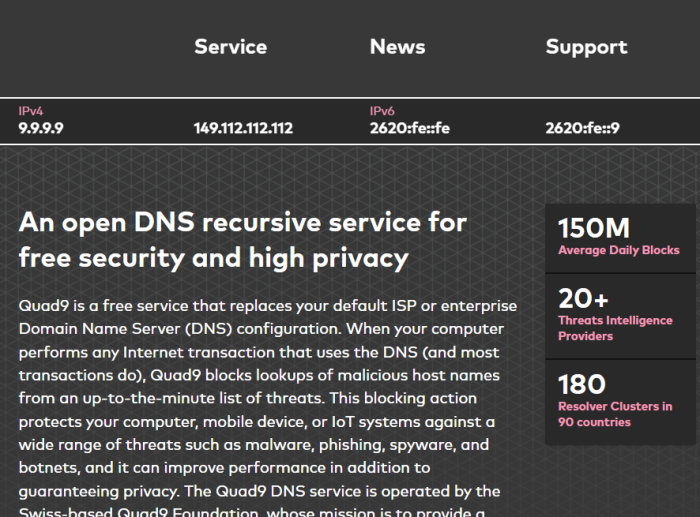Viewport: 700px width, 517px height.
Task: Click the 'Domain Name Server (DNS) configuration' text
Action: click(180, 329)
